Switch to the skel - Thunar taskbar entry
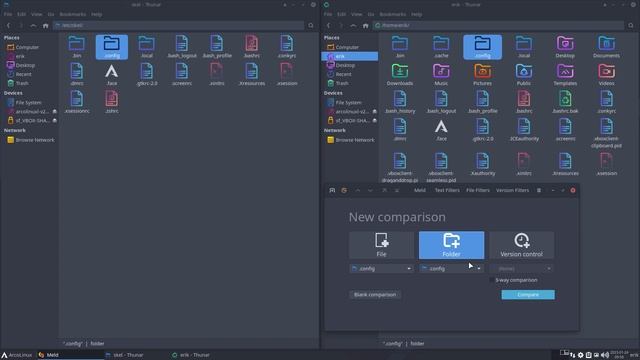 pos(124,355)
